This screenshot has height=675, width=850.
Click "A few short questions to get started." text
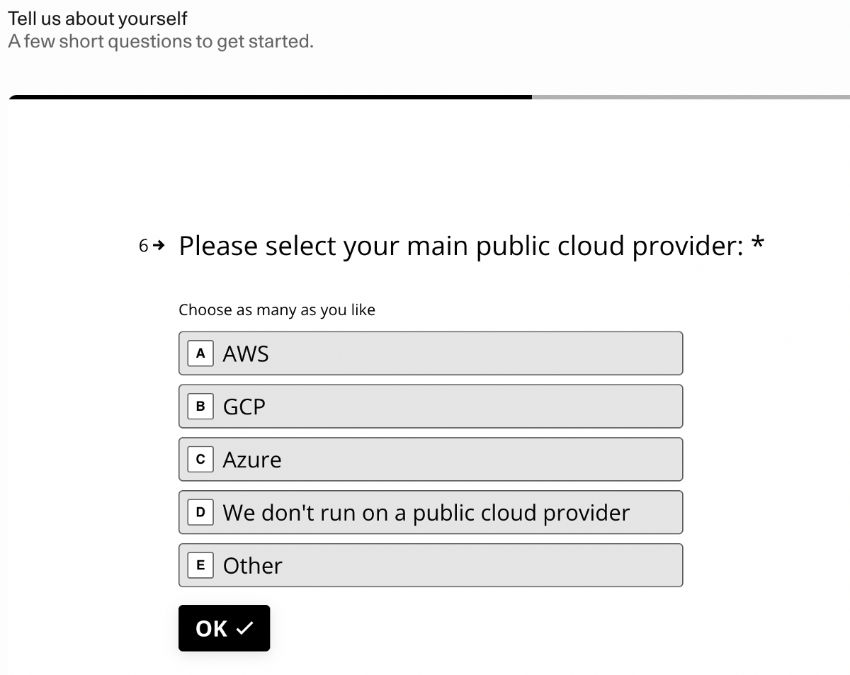click(160, 41)
